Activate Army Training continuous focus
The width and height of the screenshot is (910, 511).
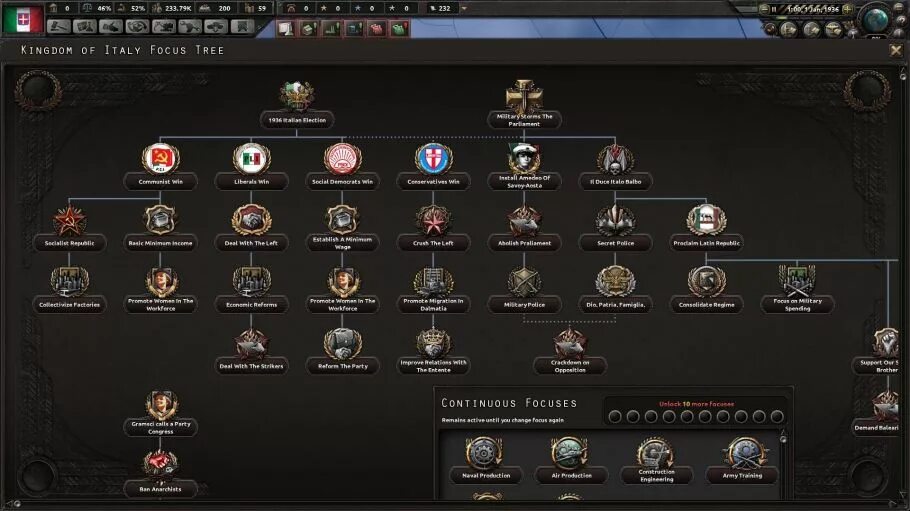[742, 460]
